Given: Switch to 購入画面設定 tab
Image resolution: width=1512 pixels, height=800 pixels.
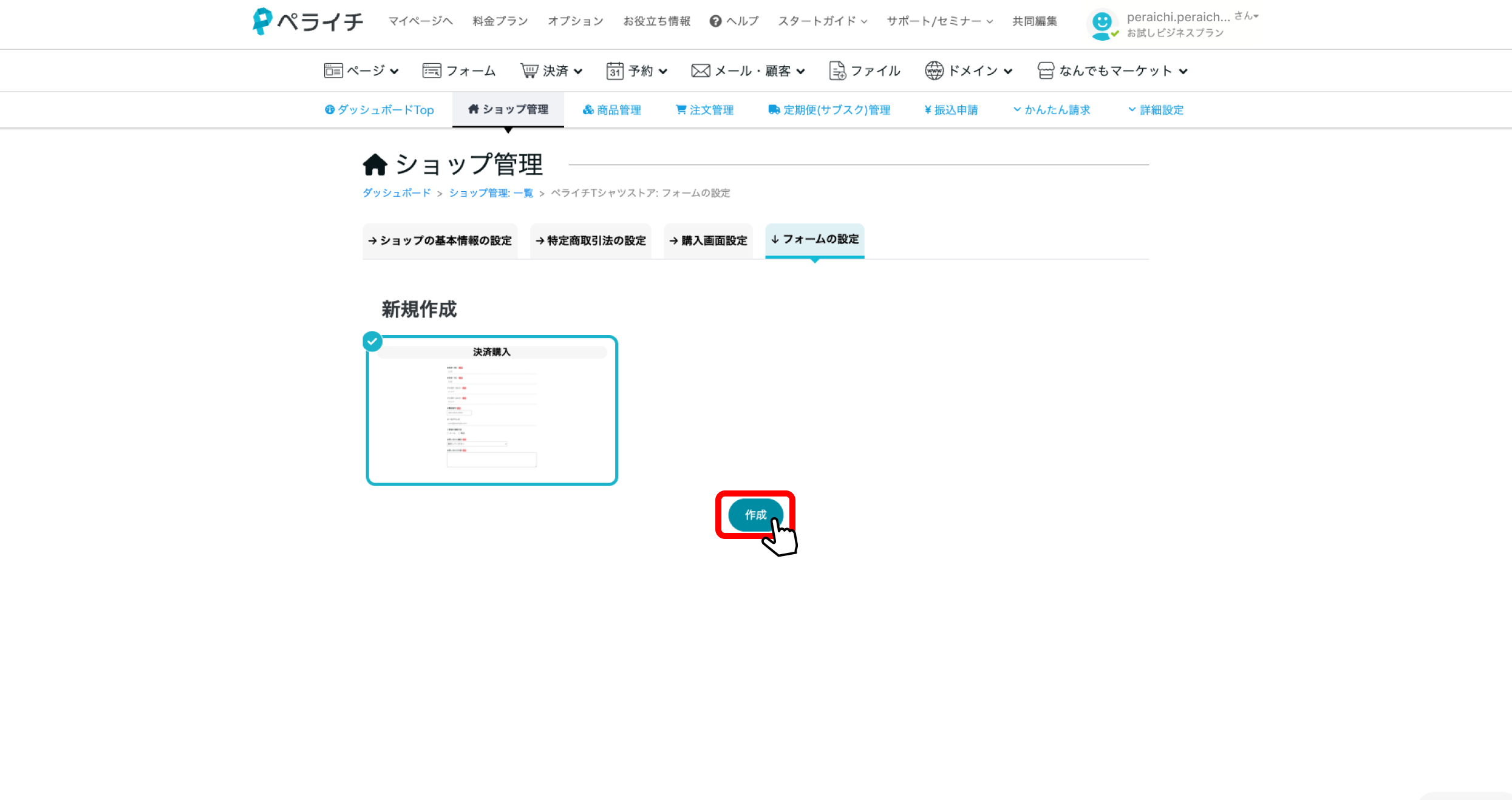Looking at the screenshot, I should click(x=708, y=241).
